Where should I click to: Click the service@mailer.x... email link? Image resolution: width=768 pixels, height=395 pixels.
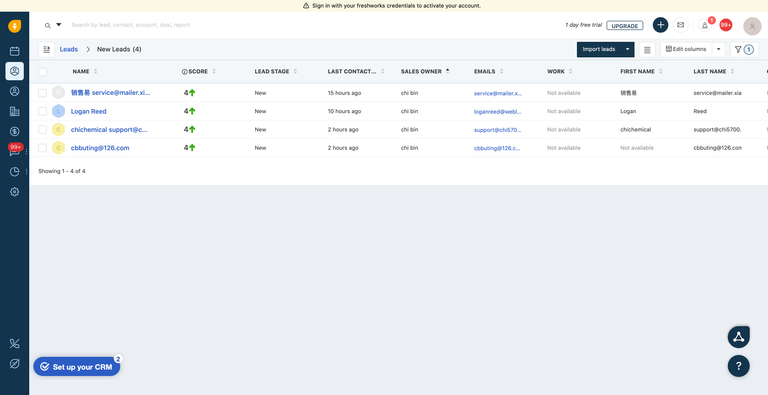click(498, 93)
